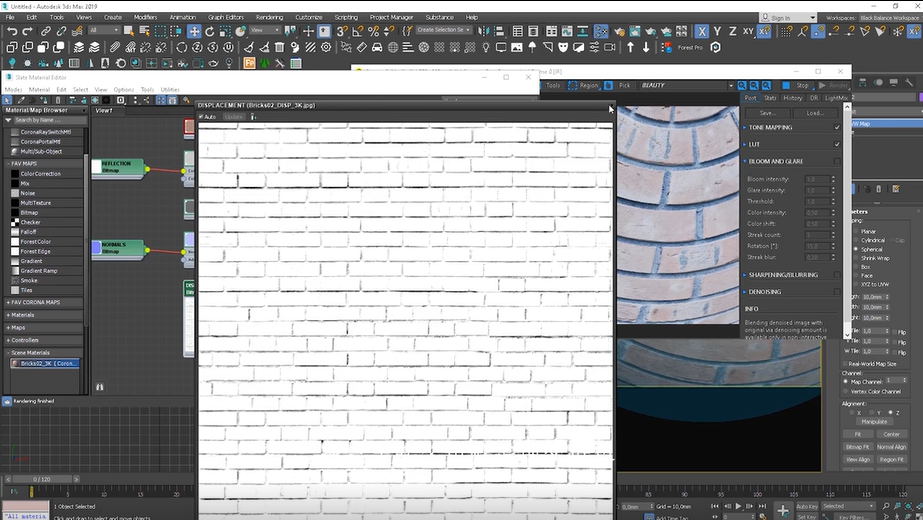923x520 pixels.
Task: Click the Display monitor tab in command panel
Action: 894,82
